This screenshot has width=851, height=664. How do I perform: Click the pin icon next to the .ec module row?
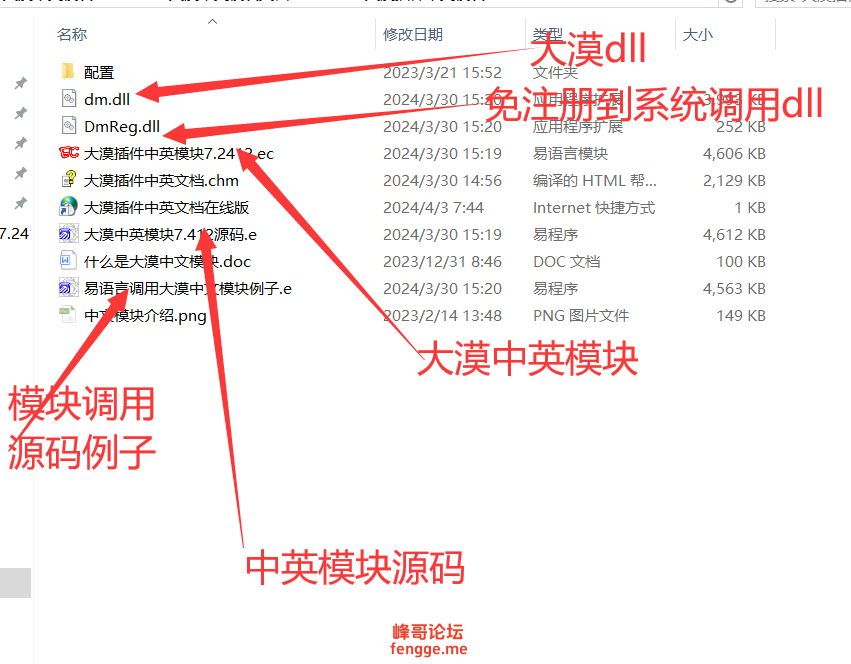(21, 173)
